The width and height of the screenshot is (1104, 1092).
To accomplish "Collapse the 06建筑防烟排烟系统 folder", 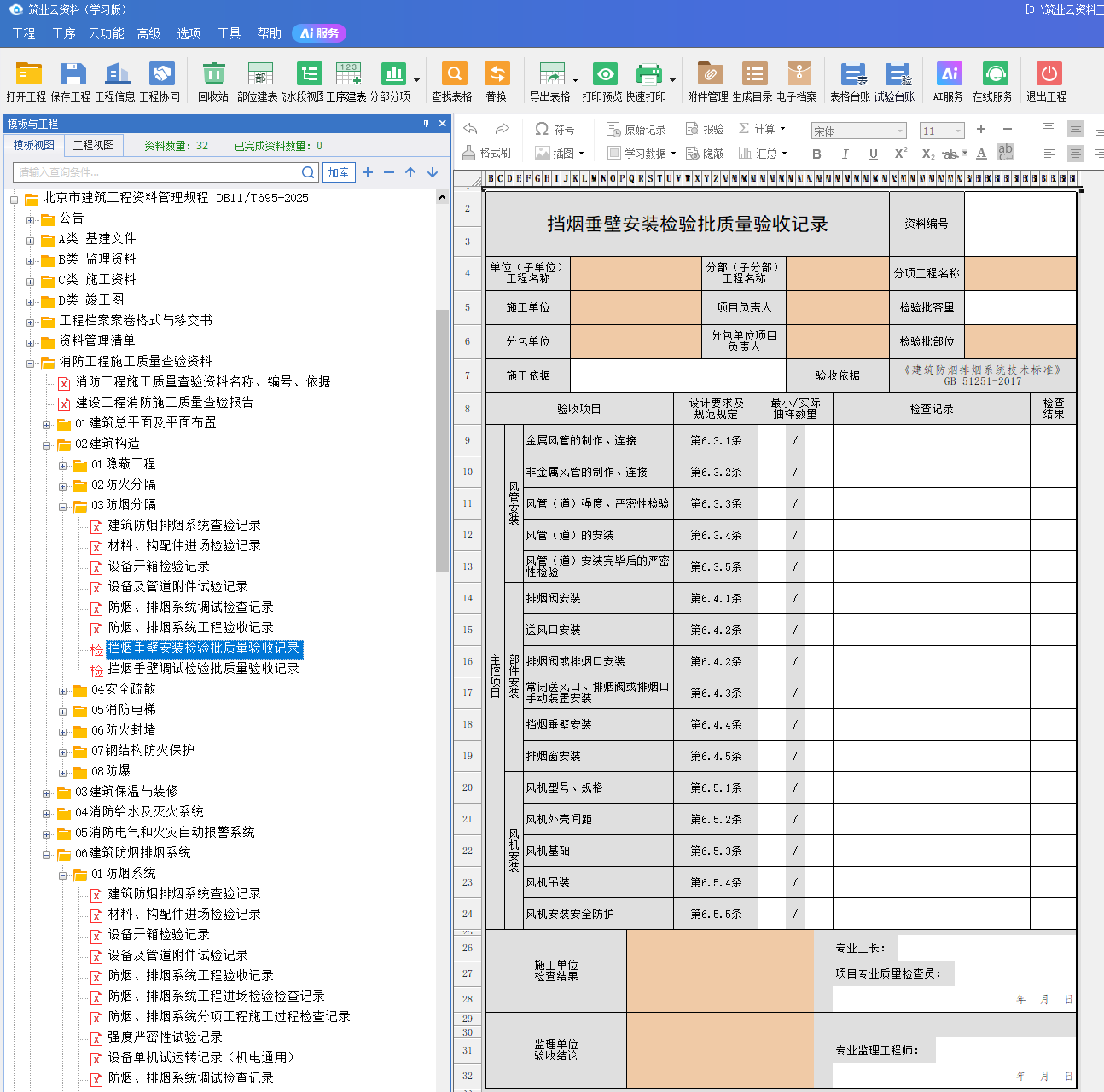I will tap(47, 855).
